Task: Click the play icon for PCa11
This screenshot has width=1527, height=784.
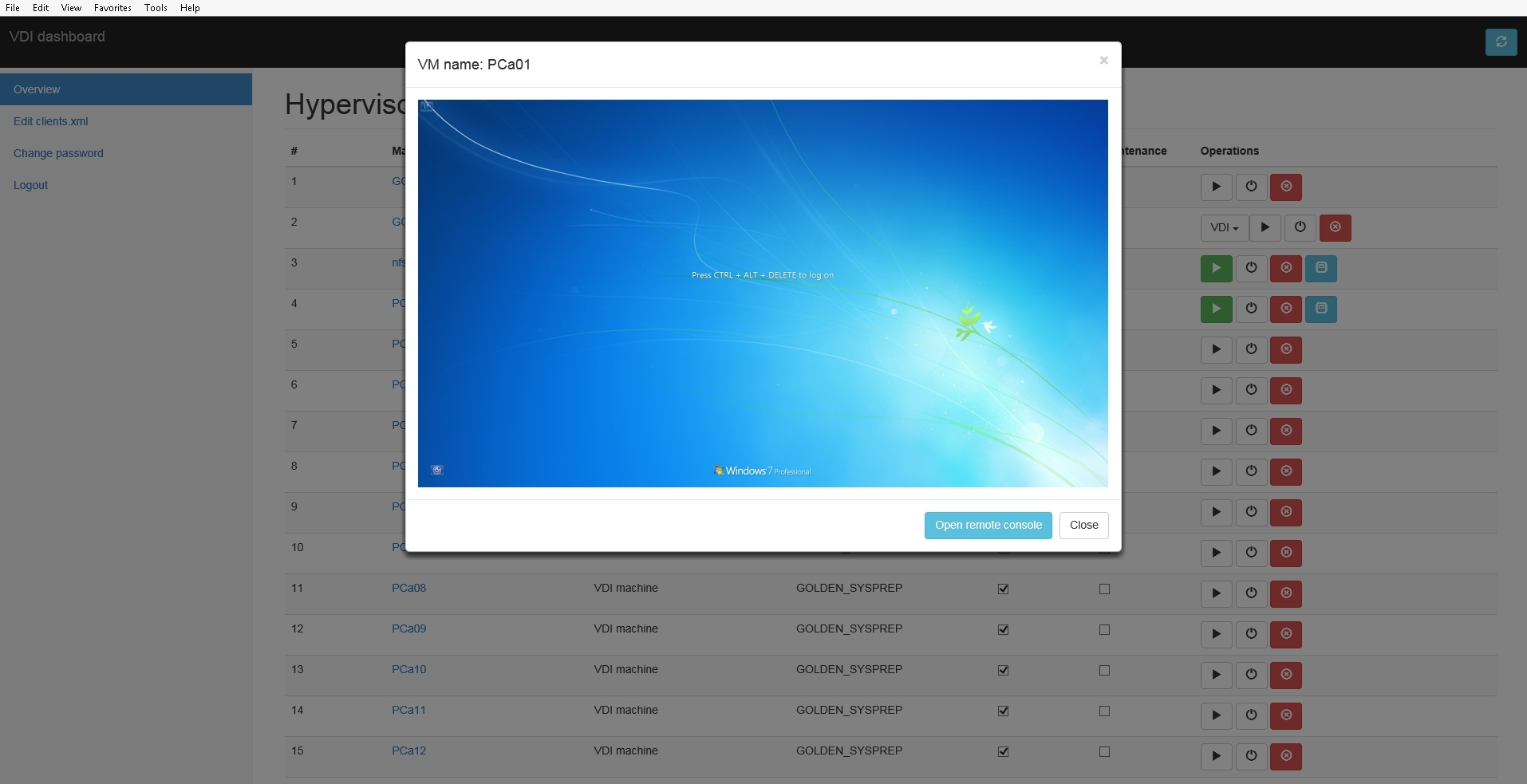Action: 1216,716
